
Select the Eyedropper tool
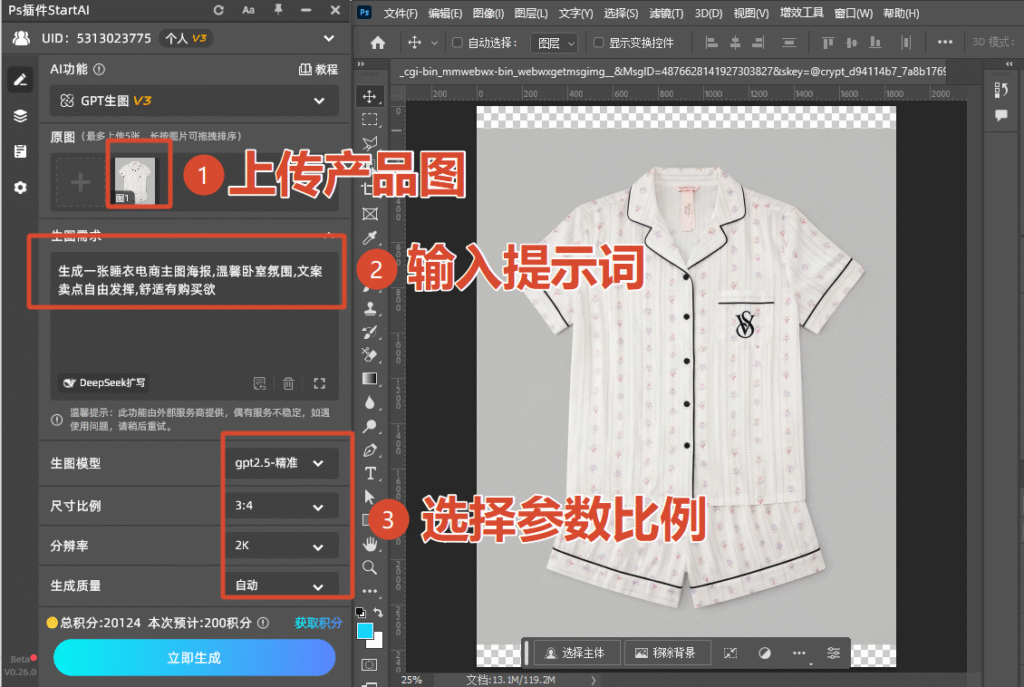pyautogui.click(x=370, y=238)
